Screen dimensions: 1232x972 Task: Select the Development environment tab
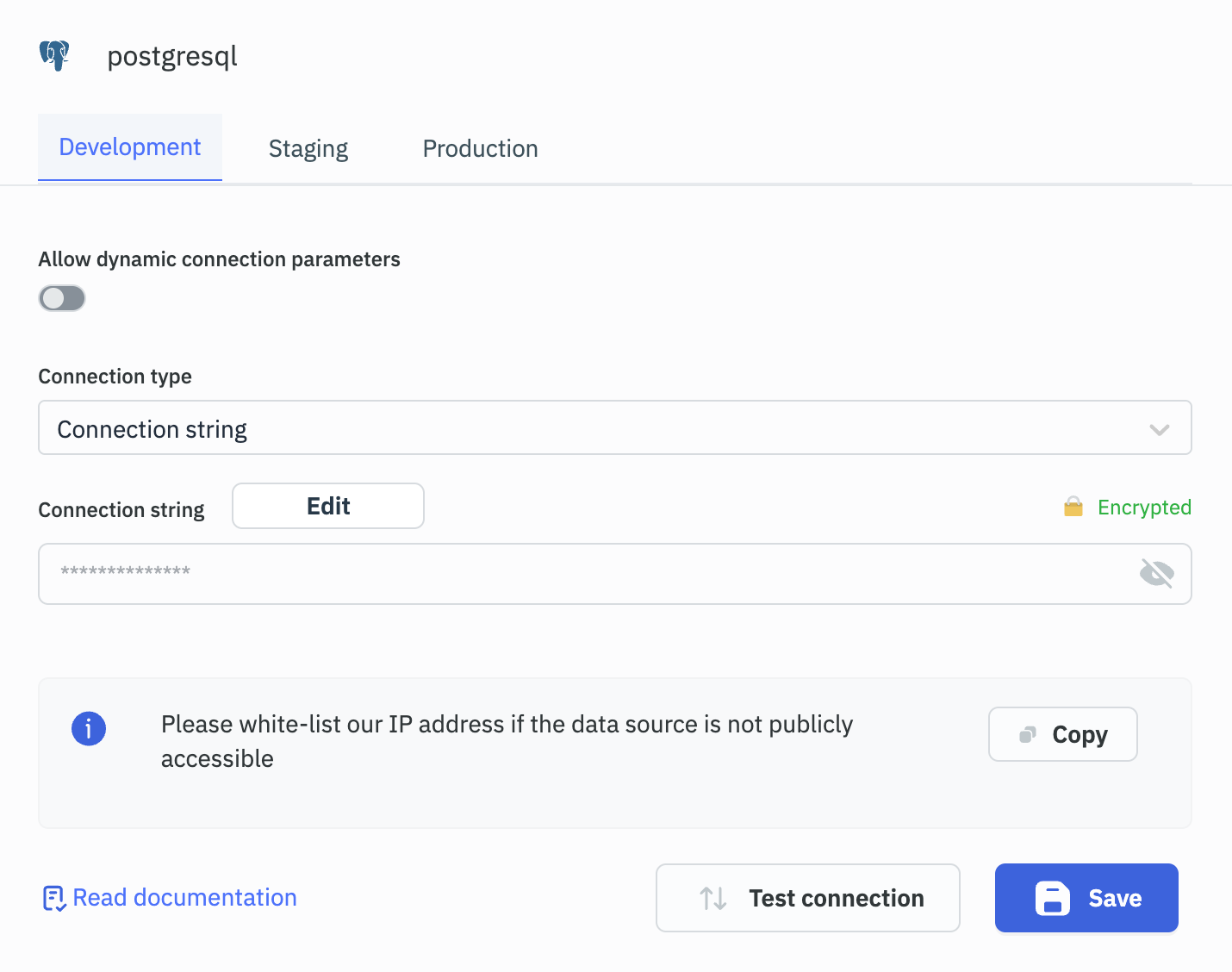(130, 147)
